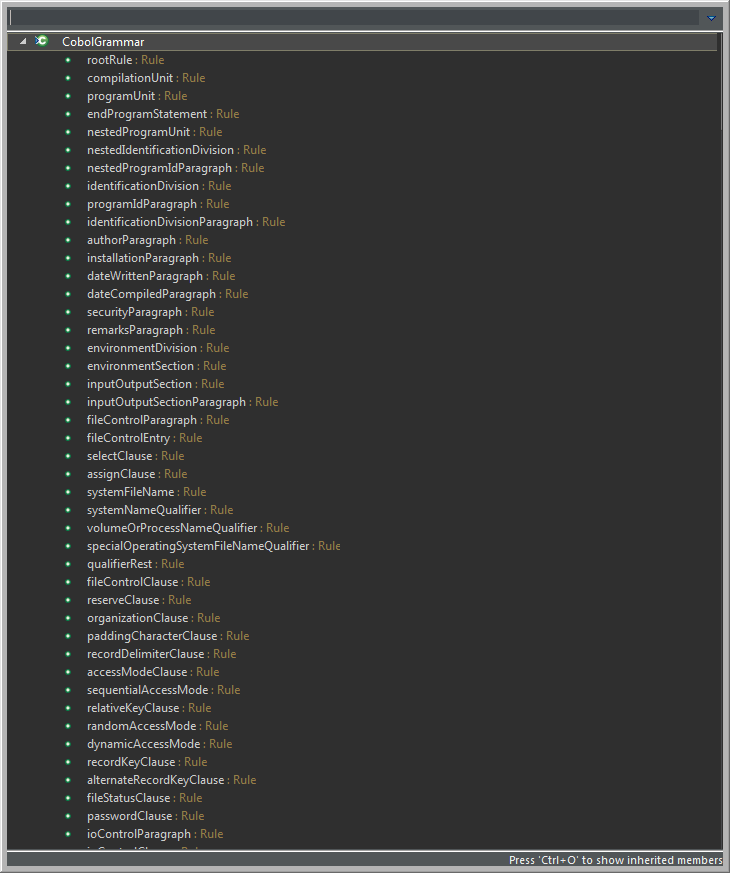Click the field icon beside selectClause

coord(68,456)
